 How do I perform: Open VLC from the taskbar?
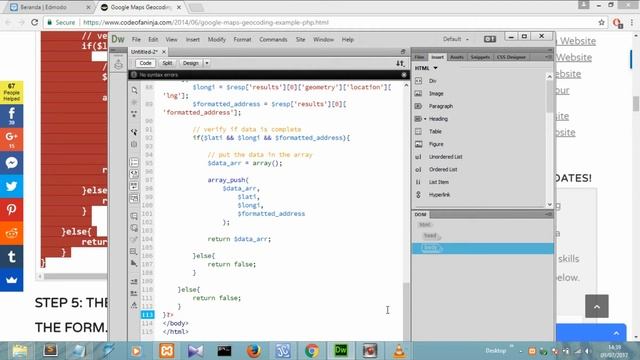(399, 350)
